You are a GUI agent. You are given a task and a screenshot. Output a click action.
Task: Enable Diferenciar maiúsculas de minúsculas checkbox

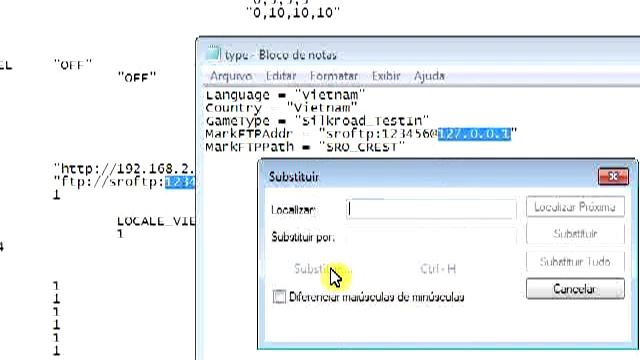[x=280, y=297]
